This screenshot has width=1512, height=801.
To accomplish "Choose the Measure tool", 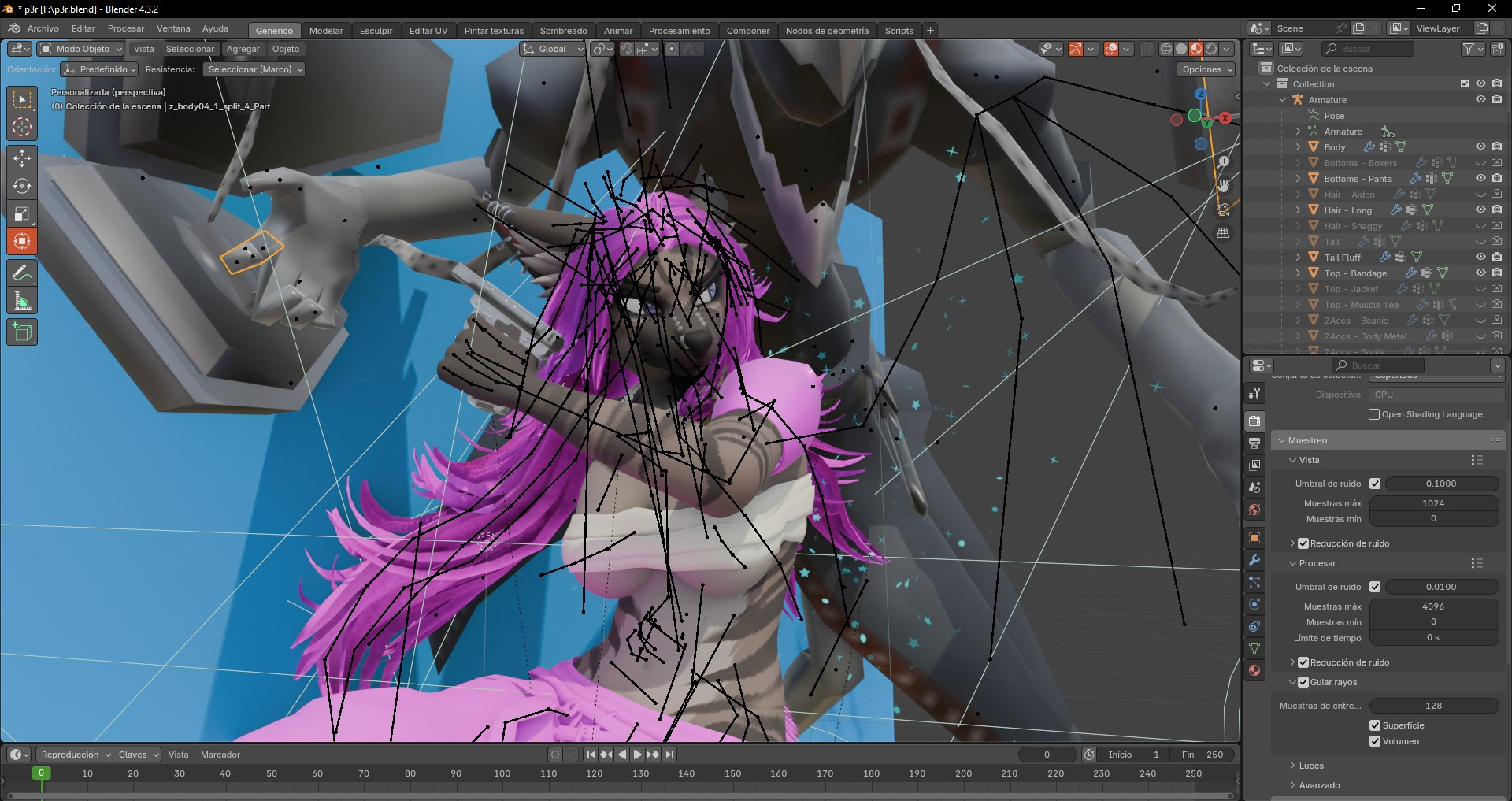I will tap(22, 301).
